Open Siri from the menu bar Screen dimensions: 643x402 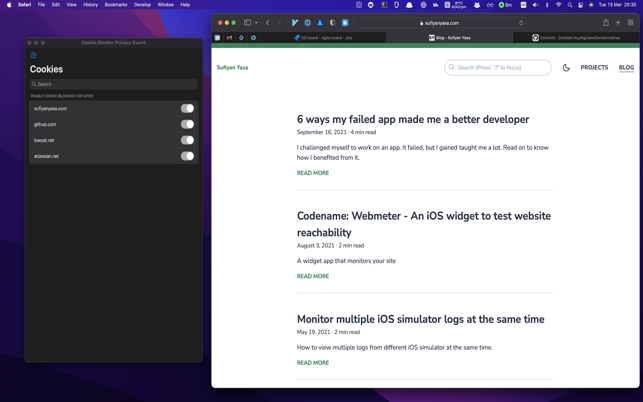pyautogui.click(x=591, y=5)
